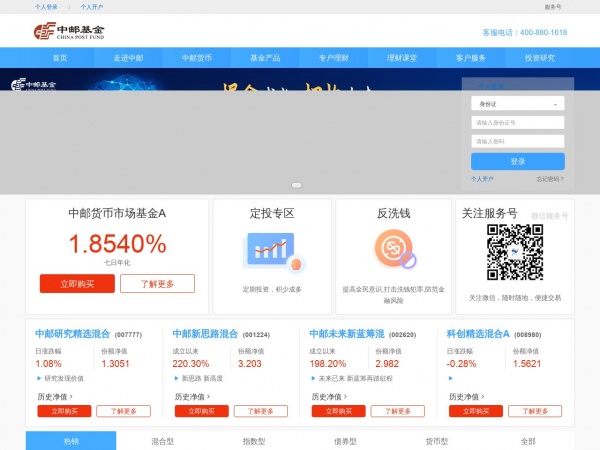Screen dimensions: 600x450
Task: Open the 理财课堂 menu
Action: (402, 58)
